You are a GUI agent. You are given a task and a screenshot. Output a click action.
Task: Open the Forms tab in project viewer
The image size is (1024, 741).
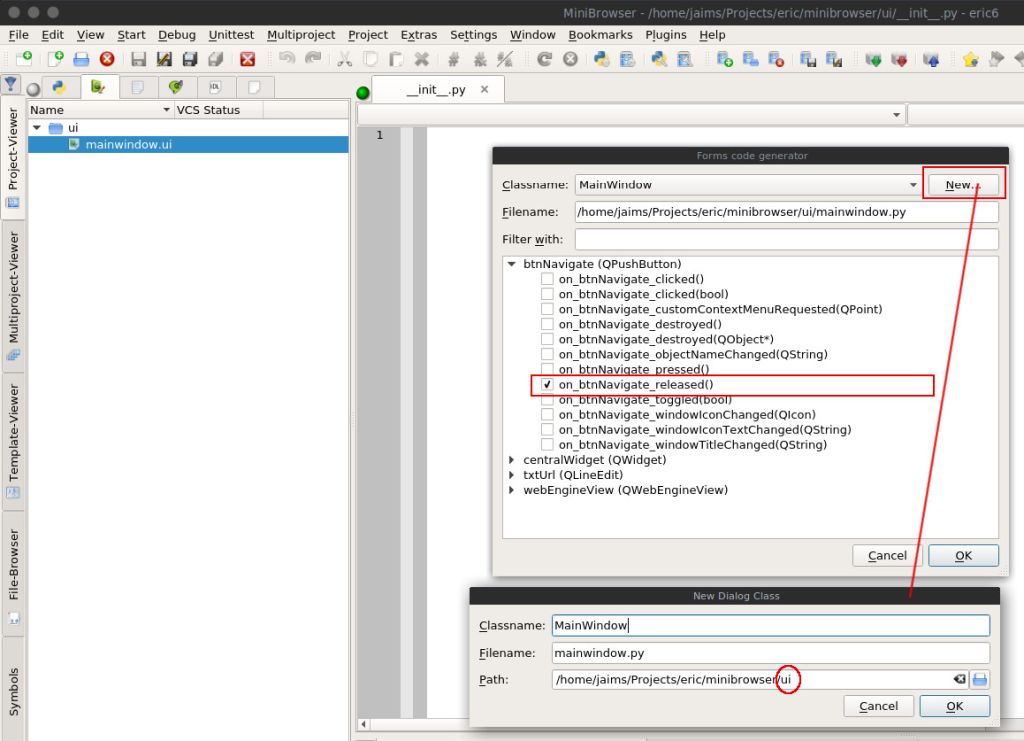98,87
